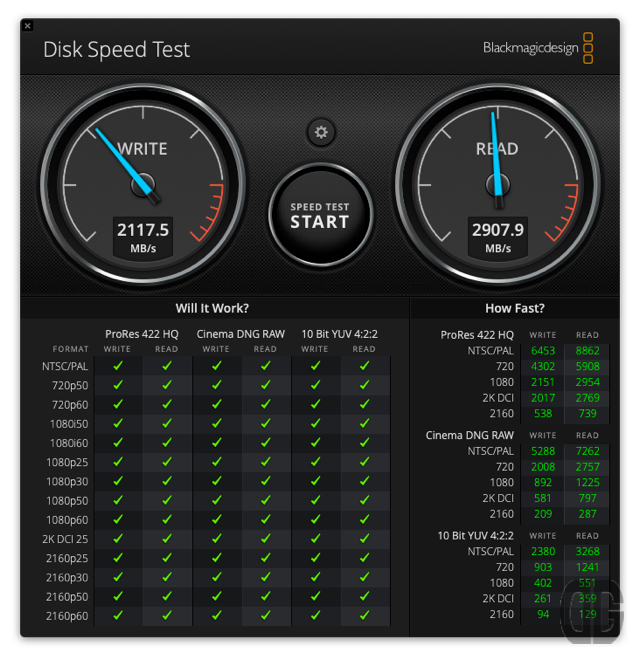Click 1080p50 ProRes 422 HQ read checkmark
Screen dimensions: 640x660
pyautogui.click(x=167, y=500)
